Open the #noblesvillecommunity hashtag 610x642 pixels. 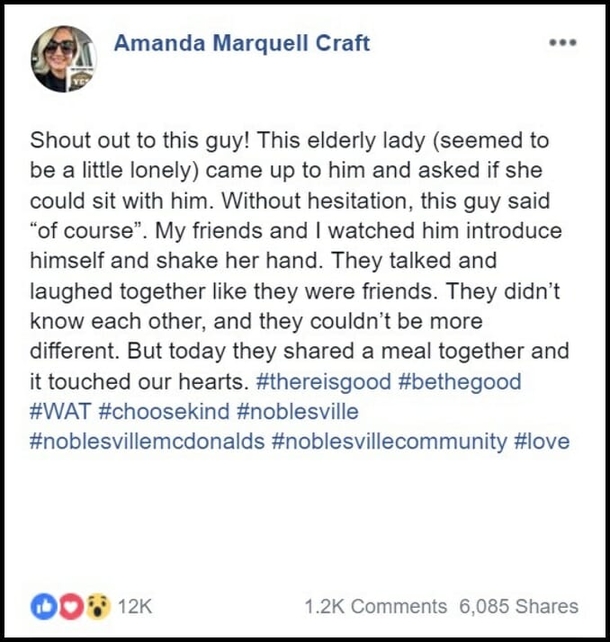(388, 441)
